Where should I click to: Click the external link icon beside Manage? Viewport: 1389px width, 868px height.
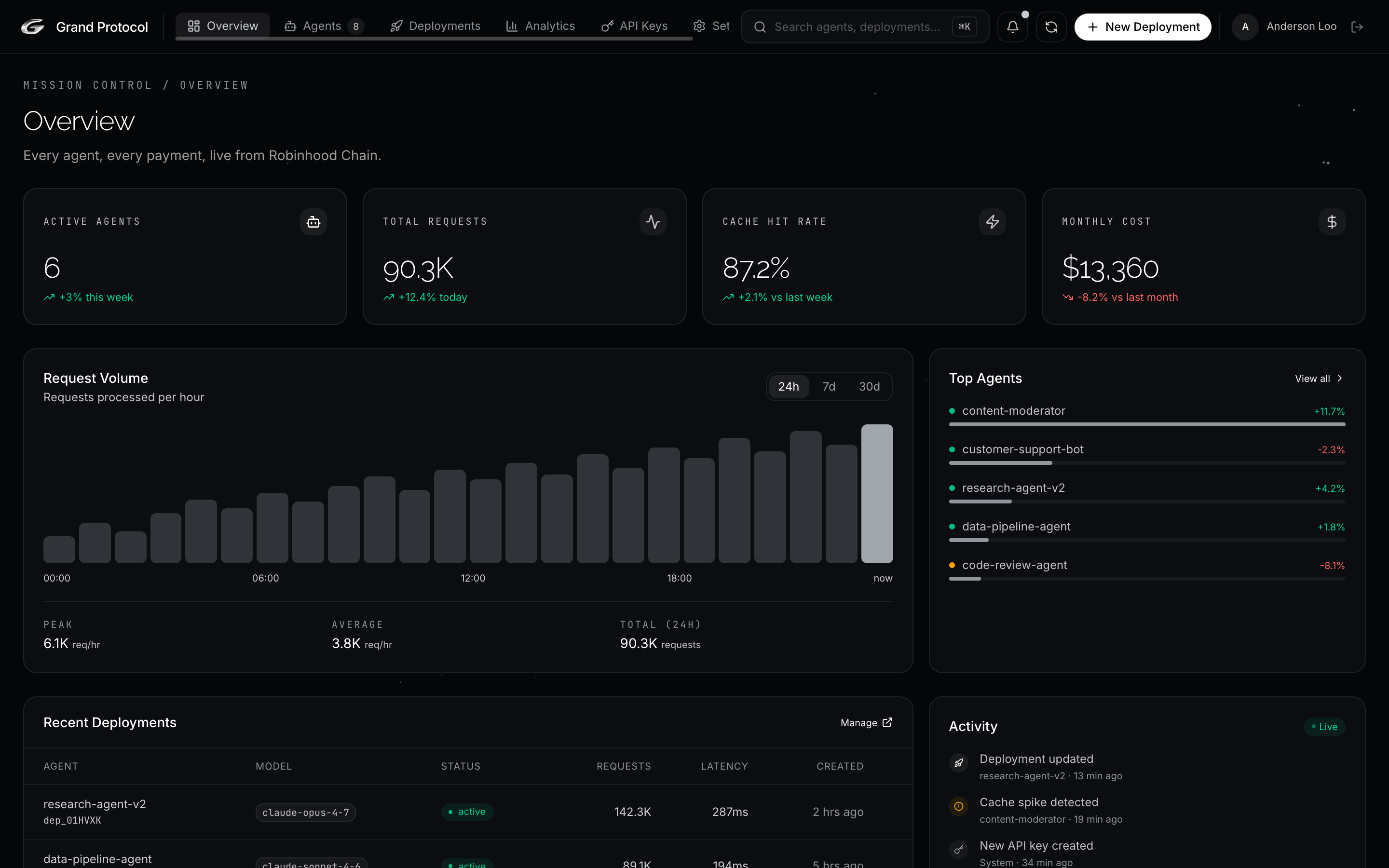coord(887,723)
